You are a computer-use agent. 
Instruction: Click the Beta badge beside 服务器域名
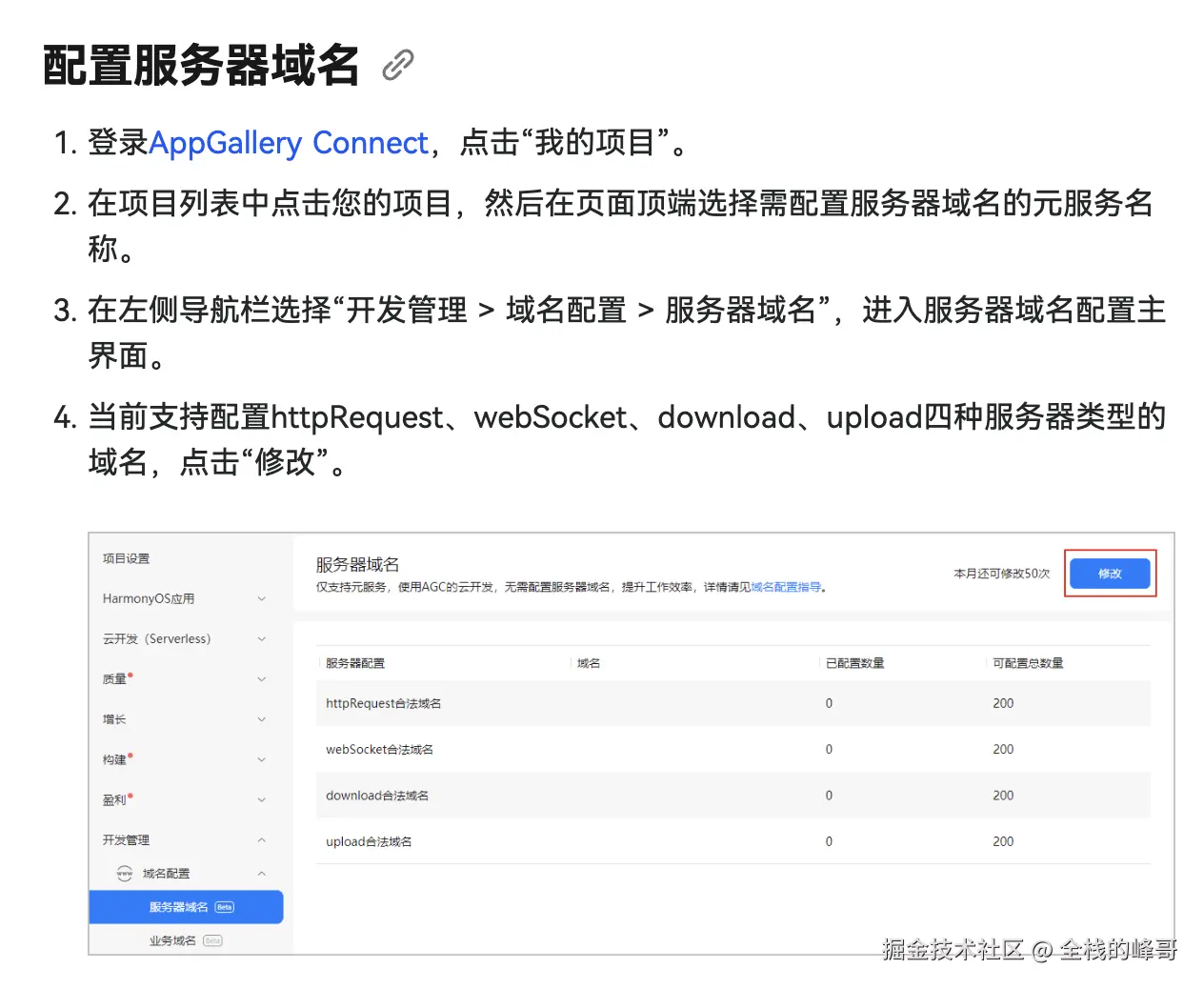point(225,907)
